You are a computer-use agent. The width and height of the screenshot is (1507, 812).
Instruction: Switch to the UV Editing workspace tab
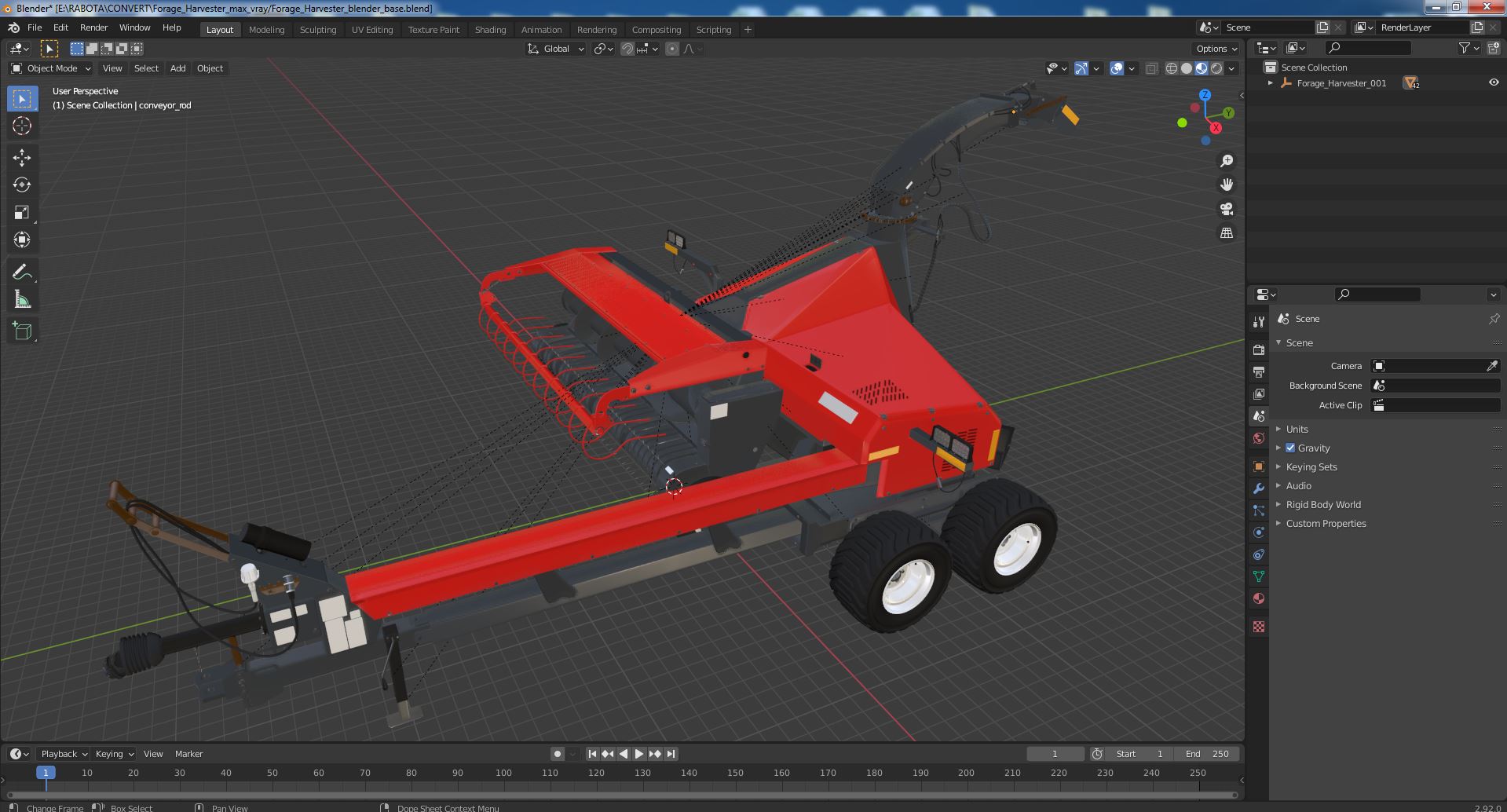pyautogui.click(x=372, y=30)
